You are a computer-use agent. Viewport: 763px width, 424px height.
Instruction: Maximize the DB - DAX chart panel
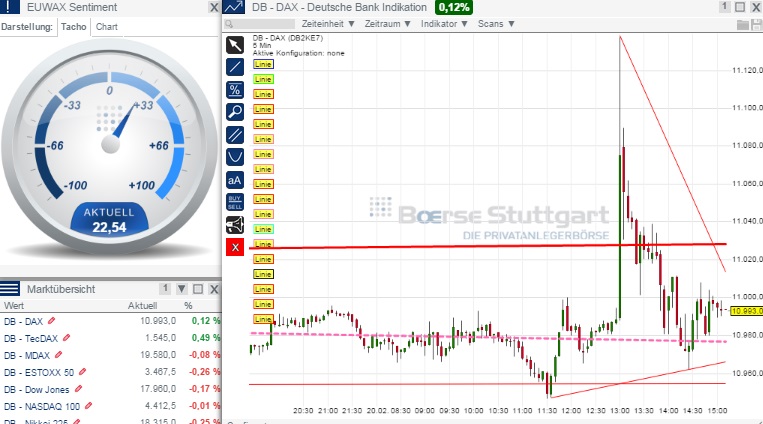pos(740,7)
